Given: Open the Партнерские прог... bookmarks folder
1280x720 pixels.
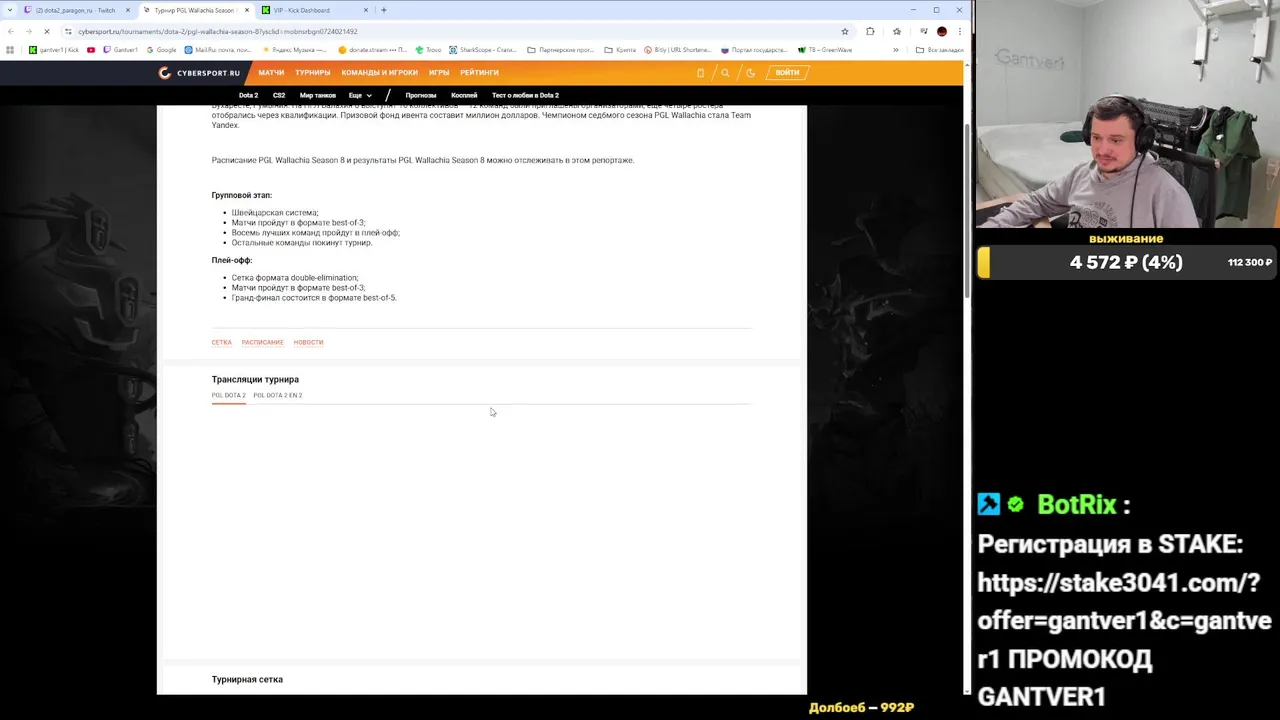Looking at the screenshot, I should point(560,50).
